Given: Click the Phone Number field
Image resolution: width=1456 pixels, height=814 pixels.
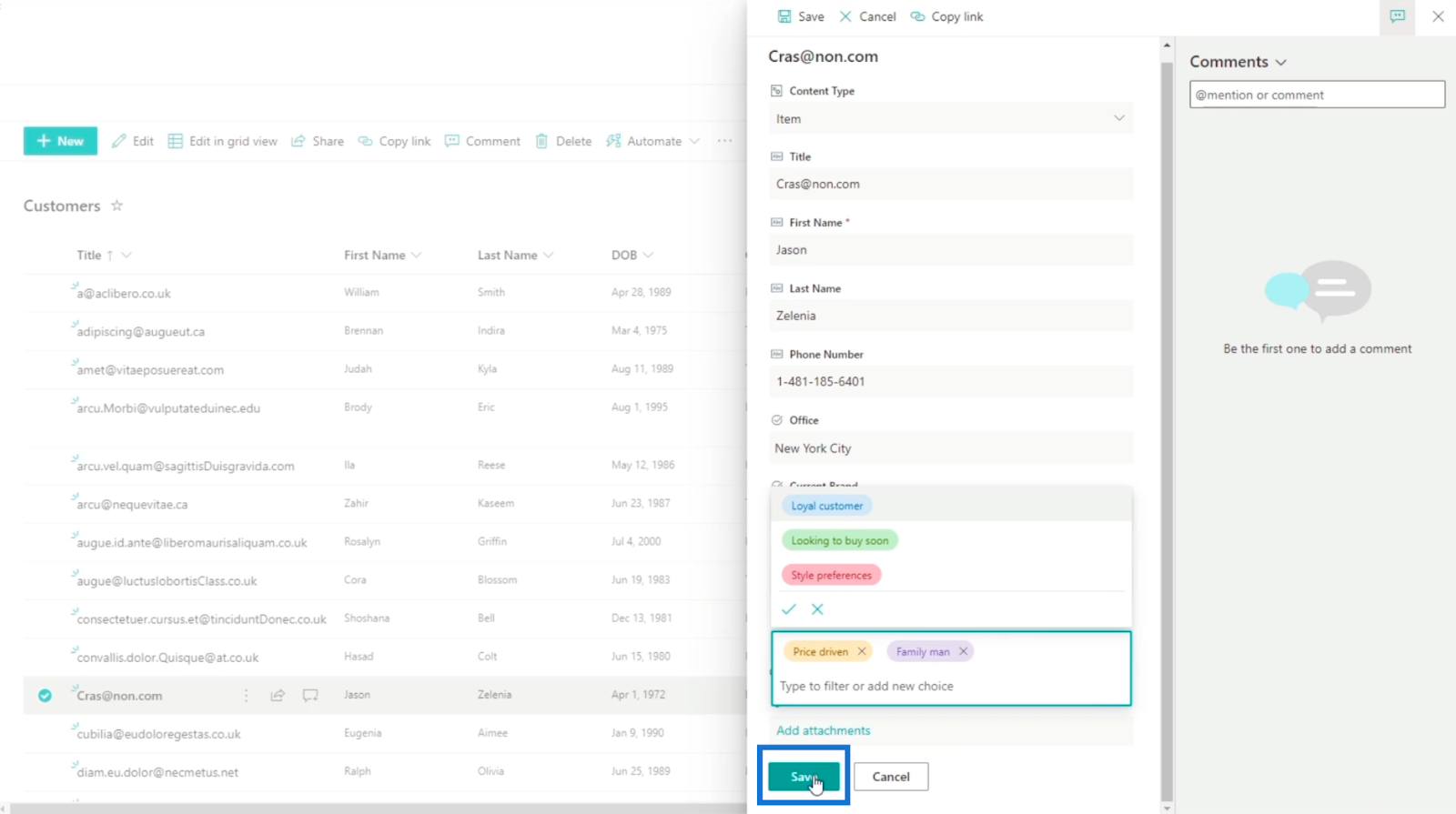Looking at the screenshot, I should pos(951,382).
